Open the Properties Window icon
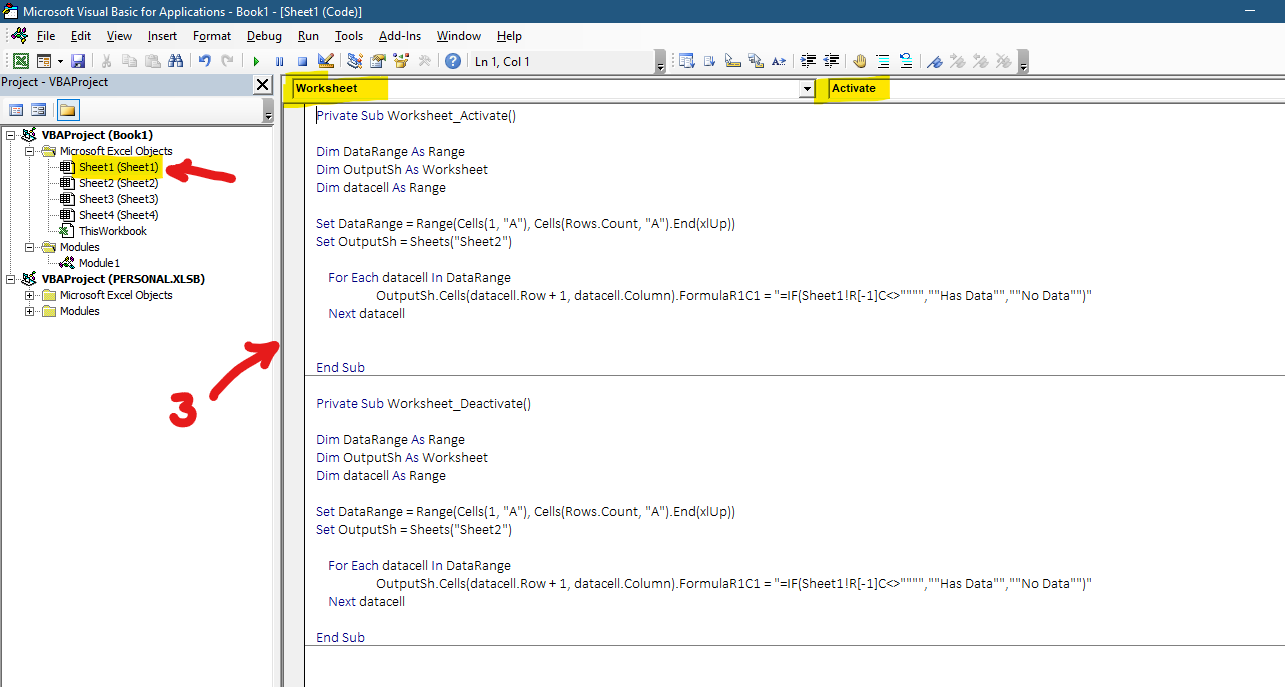The image size is (1285, 687). [378, 61]
